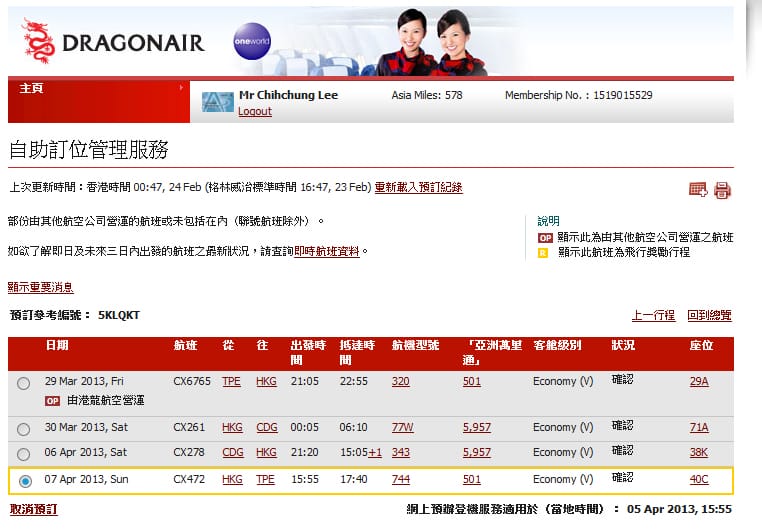Click the Asia Miles: 578 text

[427, 95]
